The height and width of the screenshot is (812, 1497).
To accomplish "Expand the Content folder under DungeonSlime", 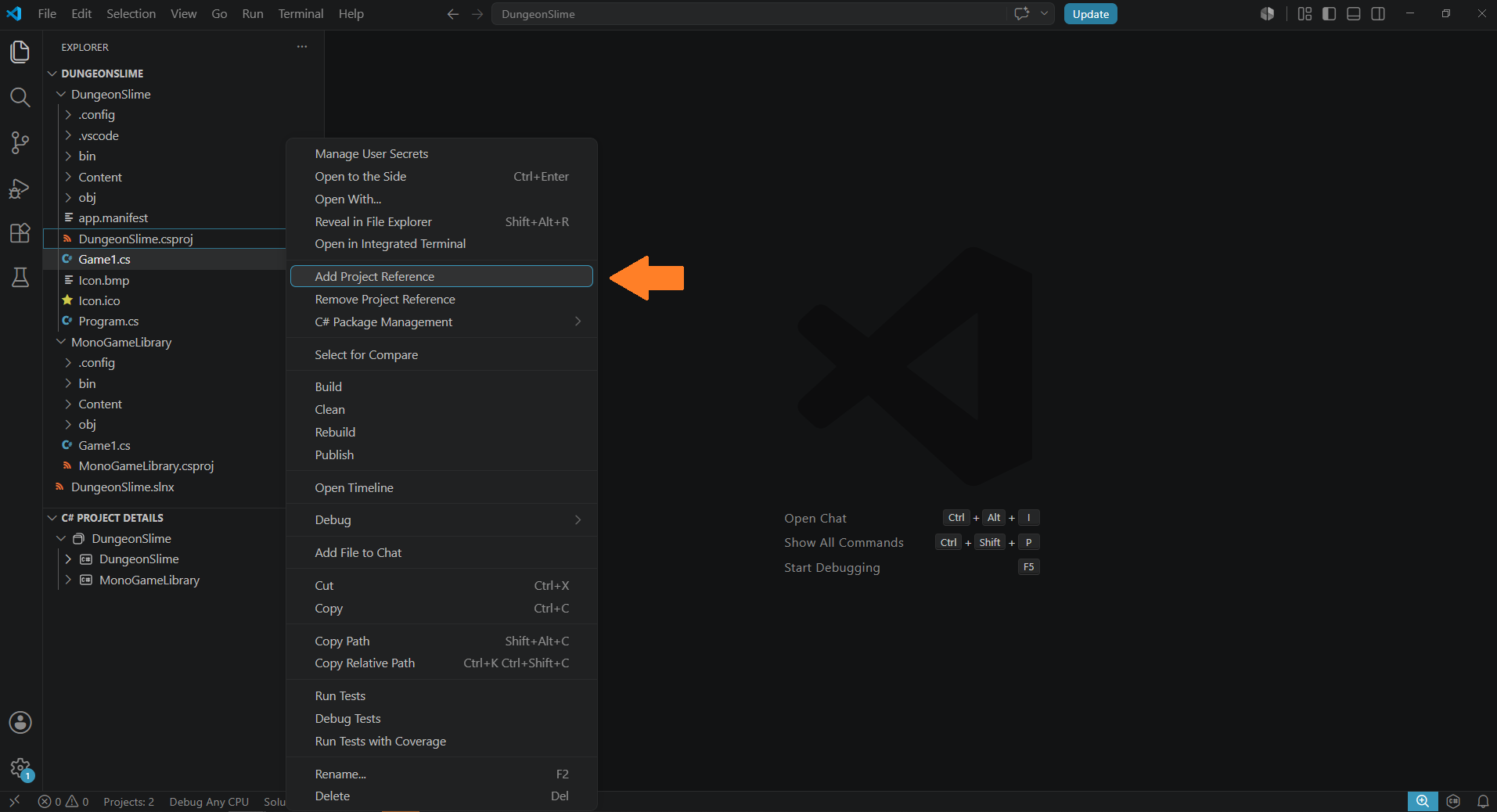I will point(68,177).
